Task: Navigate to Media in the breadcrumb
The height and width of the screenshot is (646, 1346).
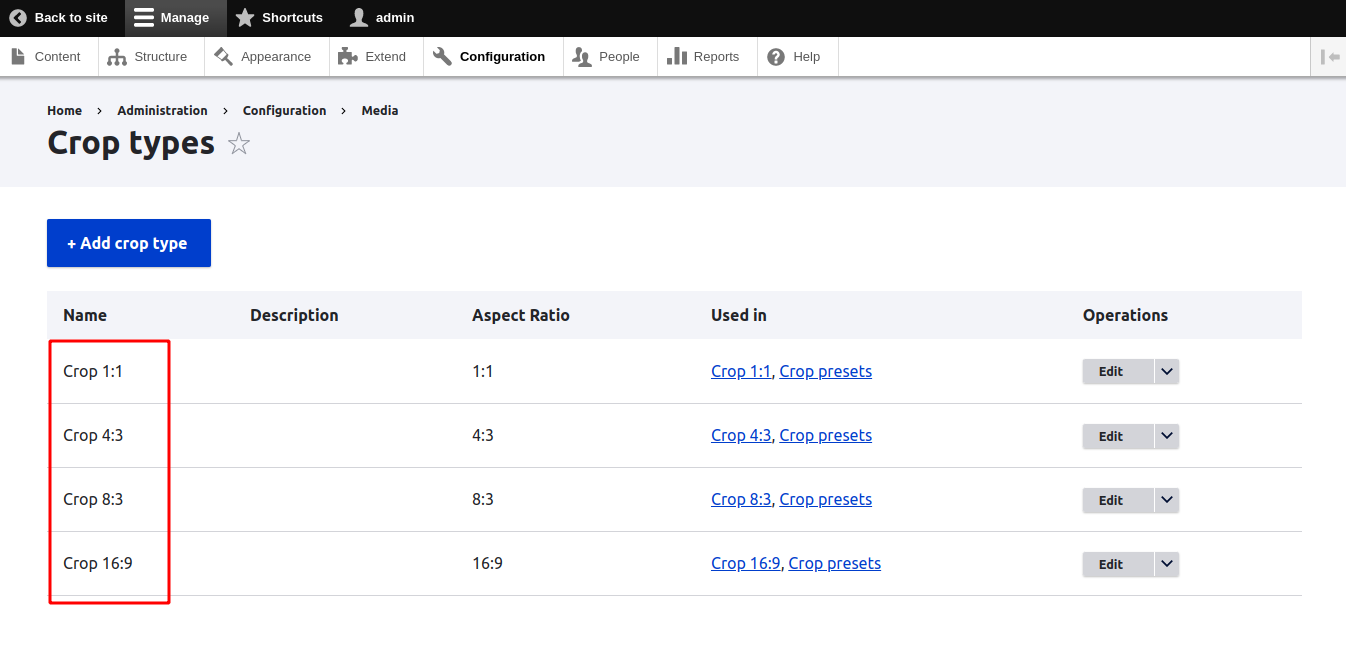Action: [379, 111]
